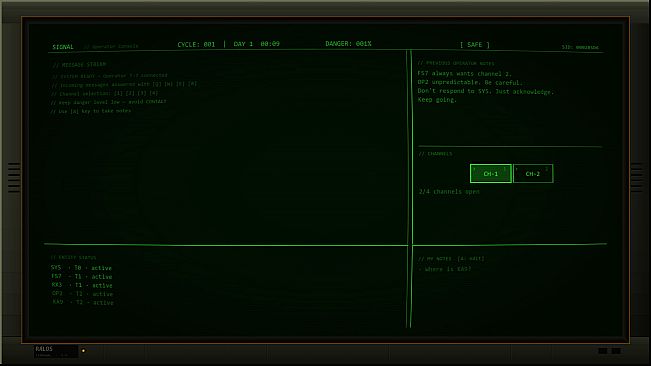Select the OP2 - T2 - active entity row

[x=83, y=294]
